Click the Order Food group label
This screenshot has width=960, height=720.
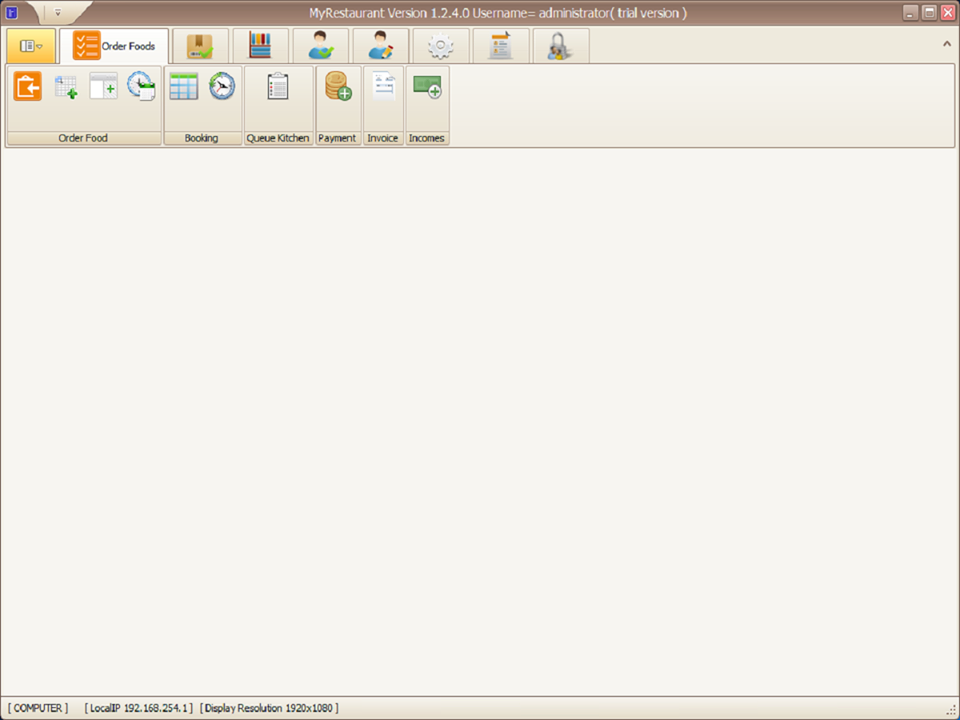(83, 138)
